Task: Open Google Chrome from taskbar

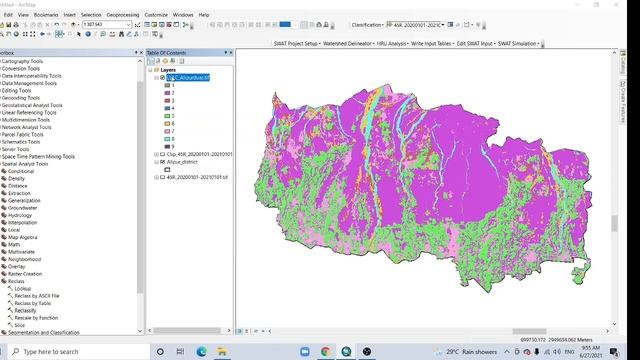Action: point(325,351)
